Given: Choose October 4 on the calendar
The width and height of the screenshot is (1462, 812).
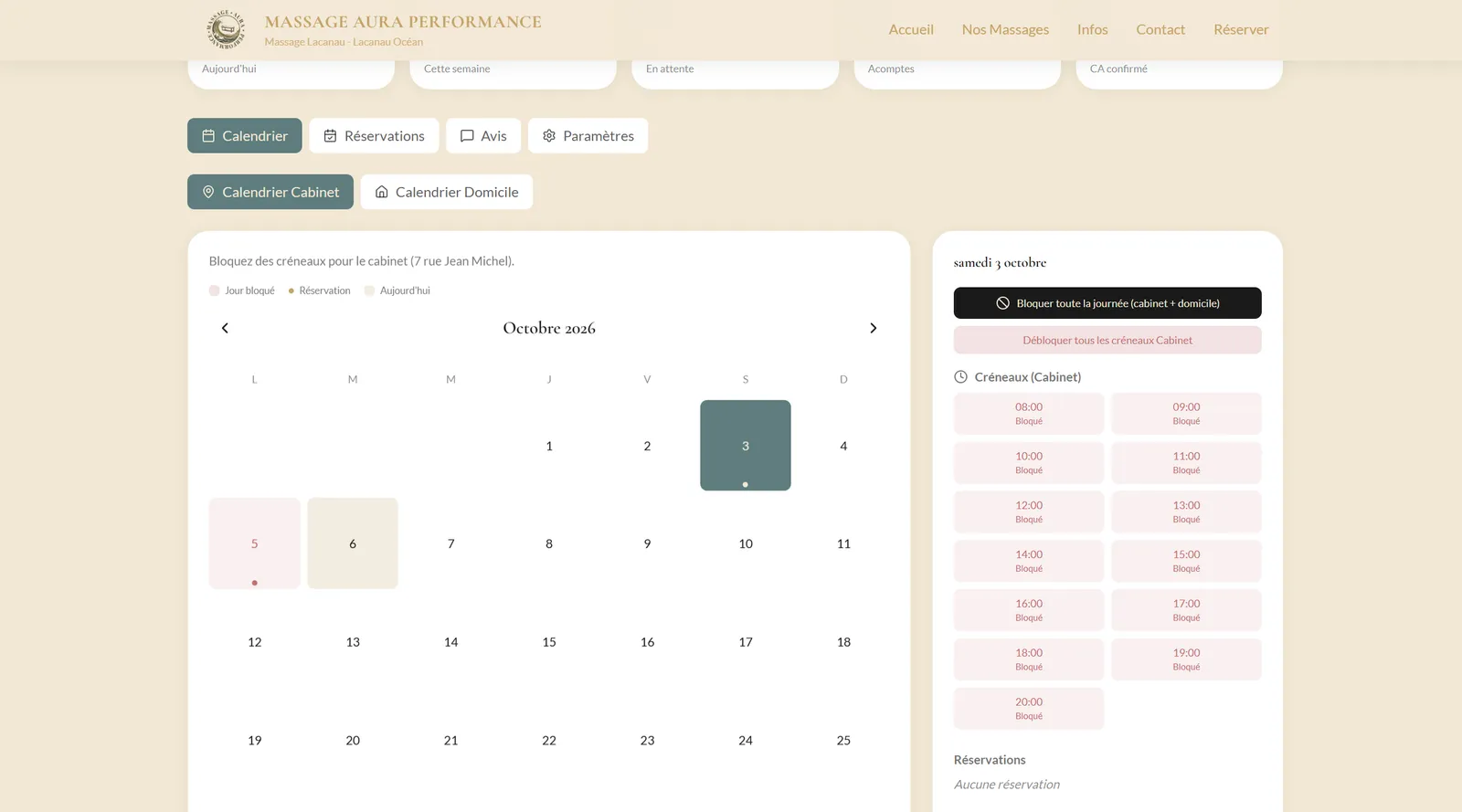Looking at the screenshot, I should coord(843,446).
